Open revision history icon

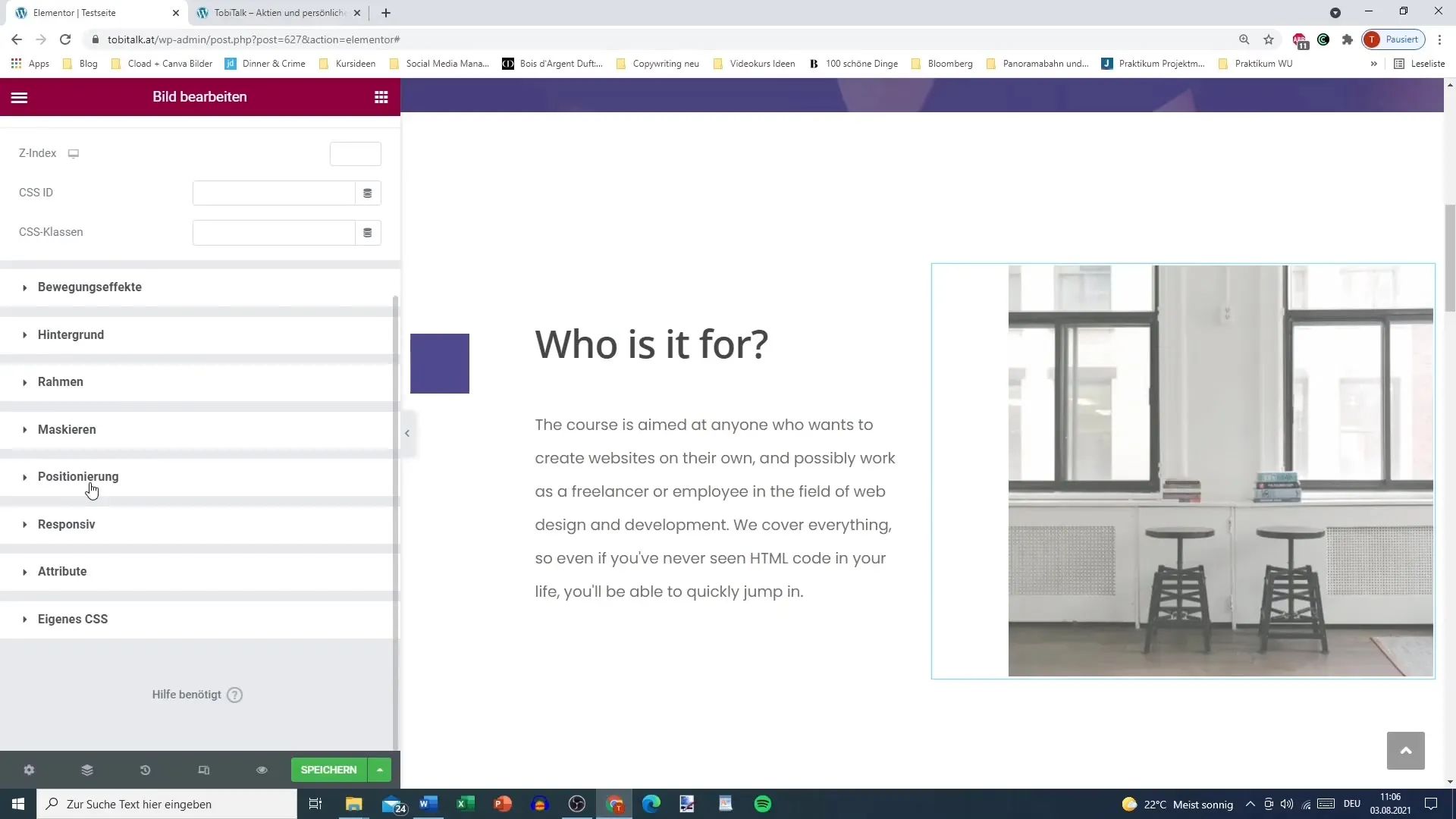click(x=145, y=770)
